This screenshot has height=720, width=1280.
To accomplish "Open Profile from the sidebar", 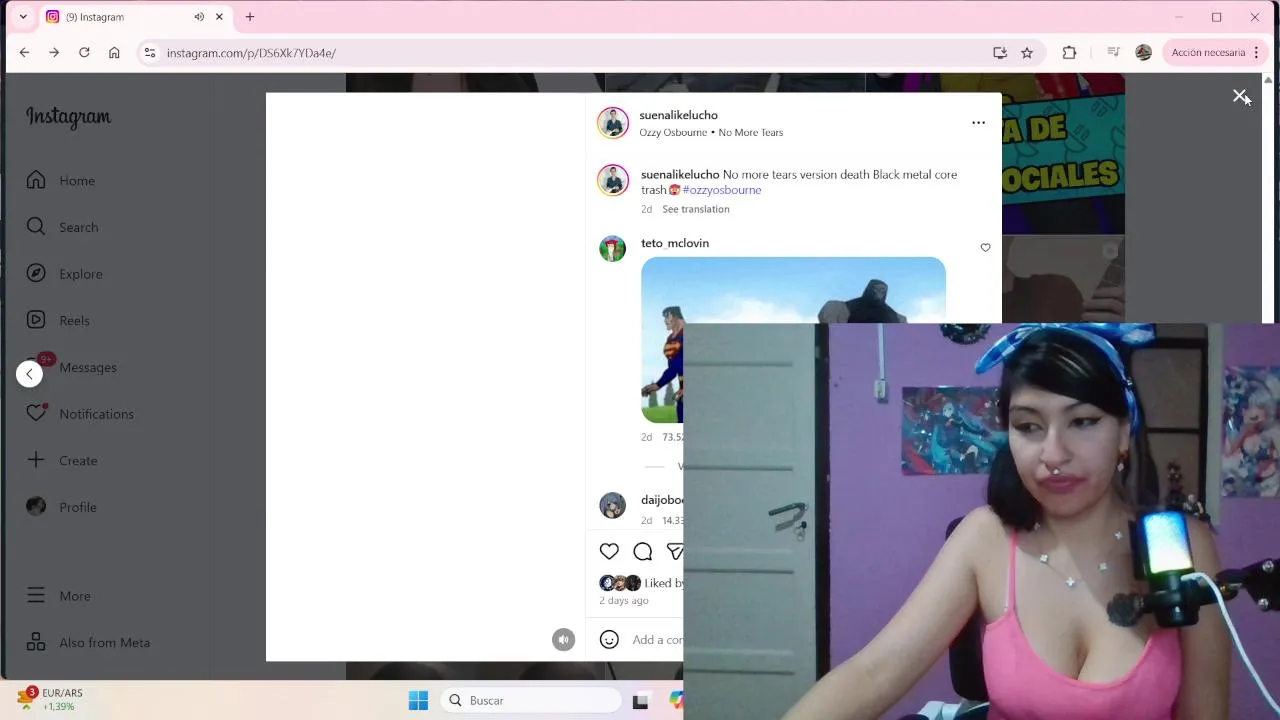I will pyautogui.click(x=62, y=507).
